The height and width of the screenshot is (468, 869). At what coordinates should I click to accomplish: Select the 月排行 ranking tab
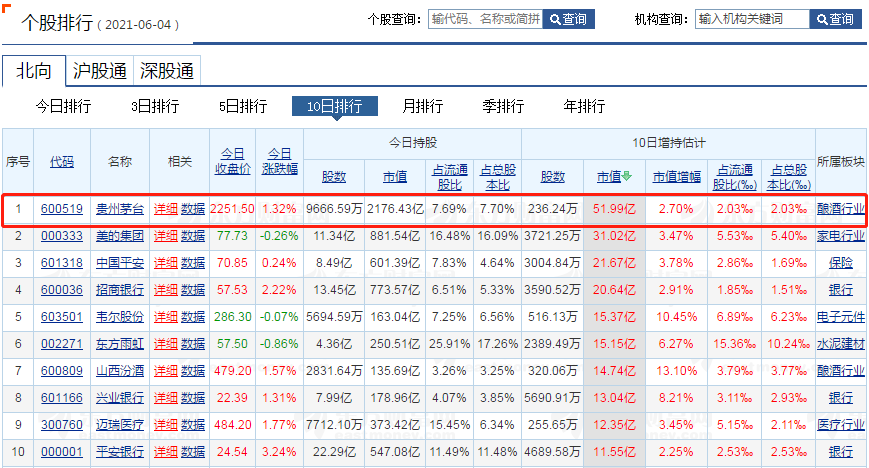click(x=423, y=106)
